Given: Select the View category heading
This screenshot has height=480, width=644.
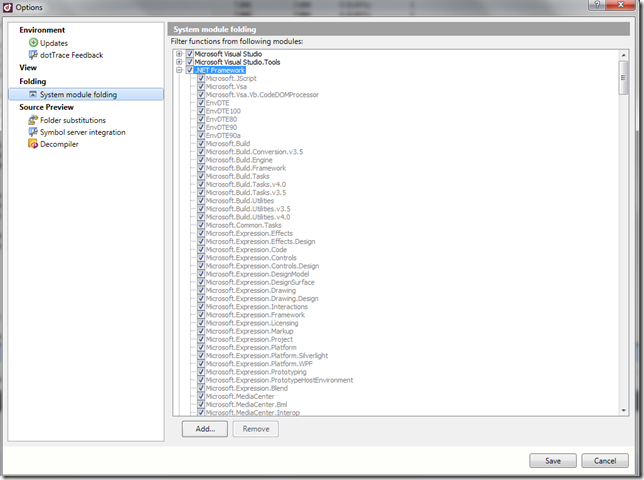Looking at the screenshot, I should 28,67.
